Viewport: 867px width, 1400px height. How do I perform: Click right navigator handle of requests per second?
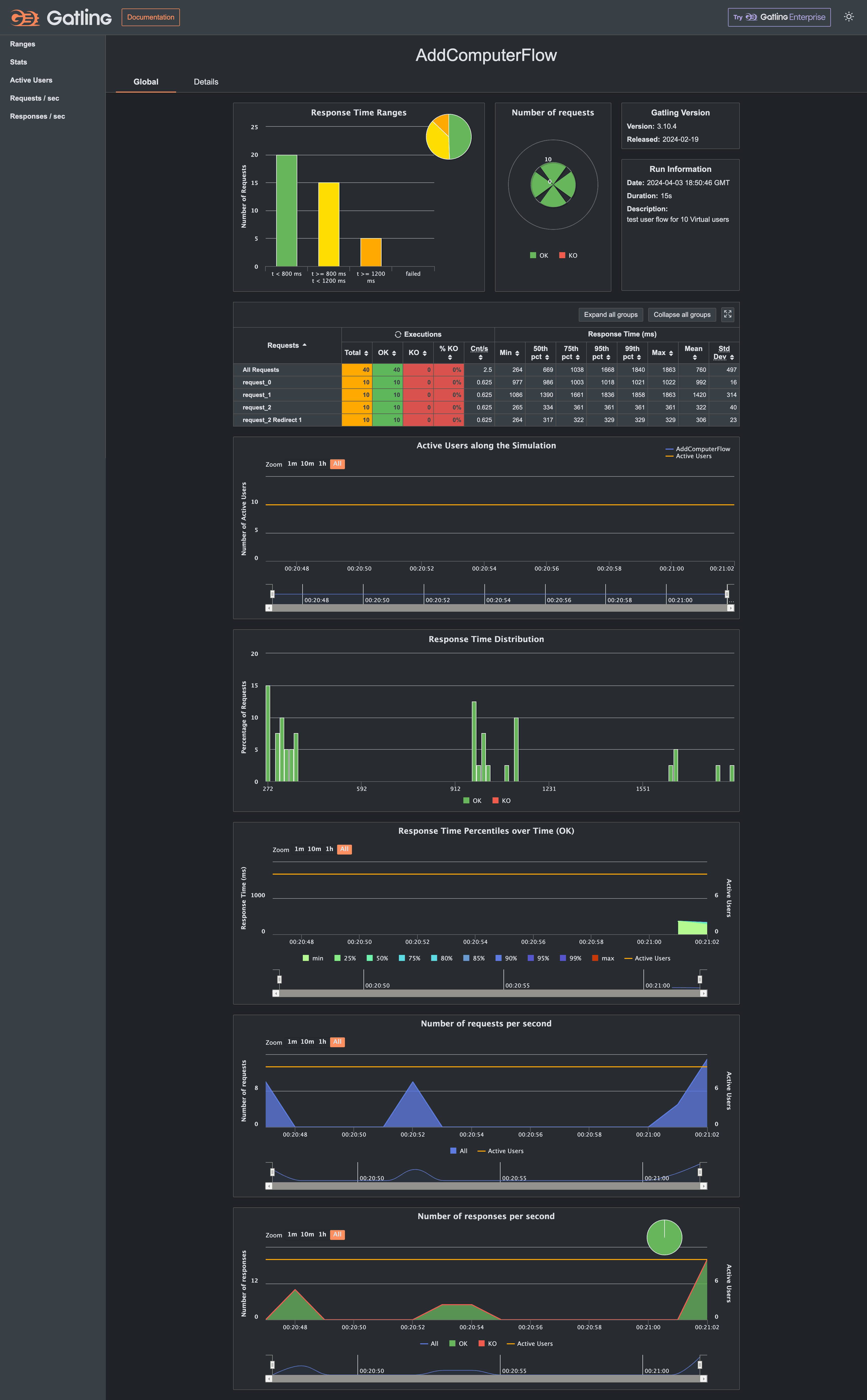(x=700, y=1172)
